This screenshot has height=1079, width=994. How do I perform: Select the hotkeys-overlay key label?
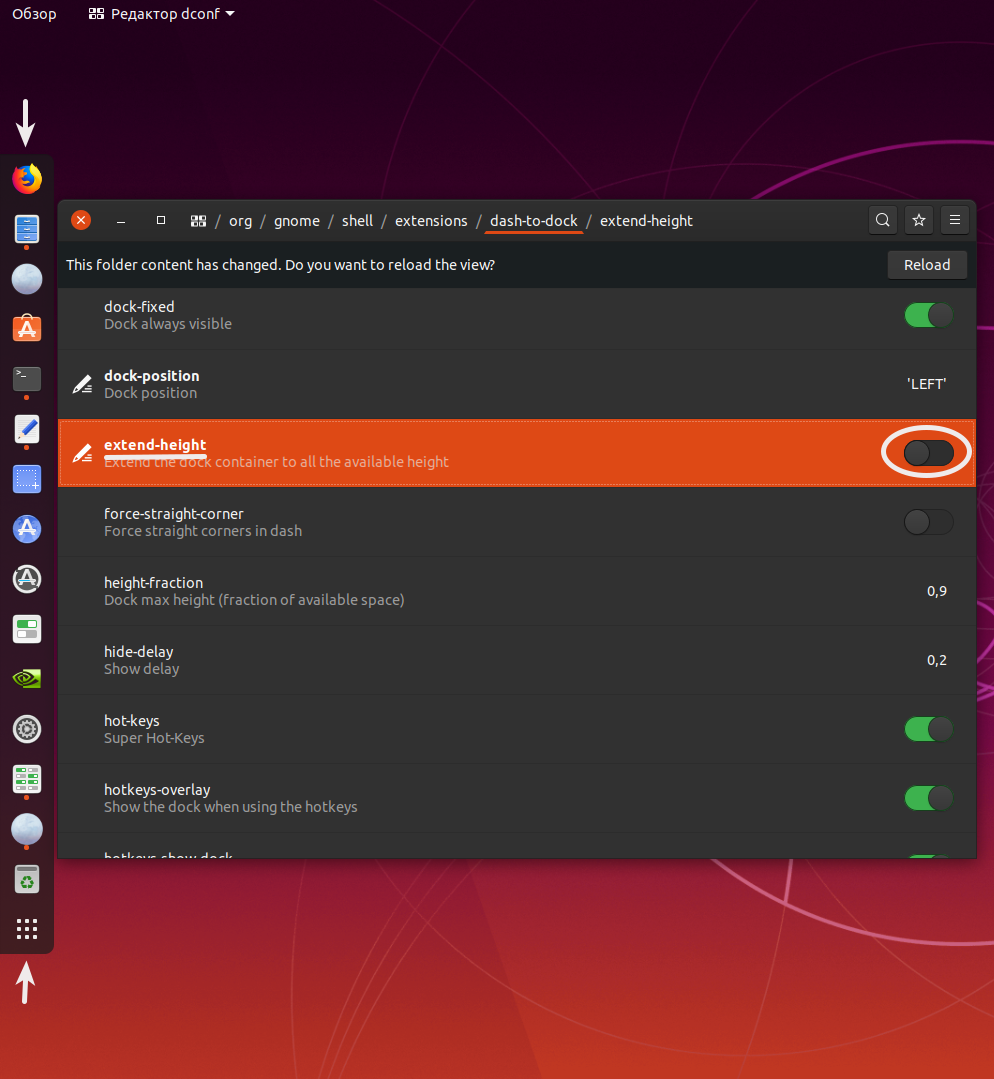coord(157,790)
